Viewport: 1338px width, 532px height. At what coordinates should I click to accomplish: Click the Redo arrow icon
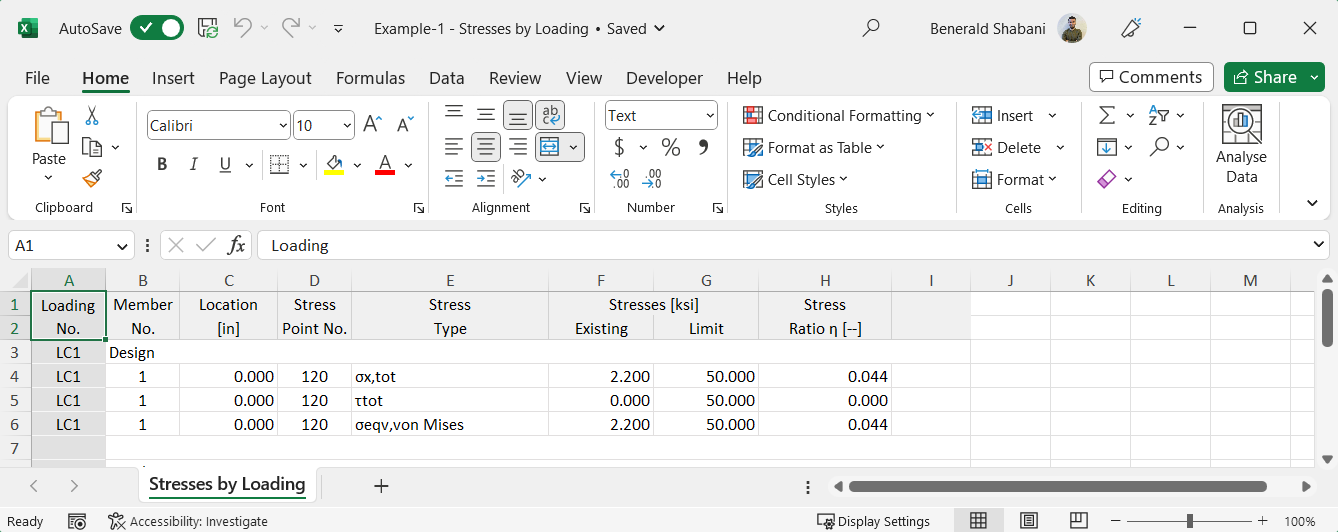(x=291, y=28)
